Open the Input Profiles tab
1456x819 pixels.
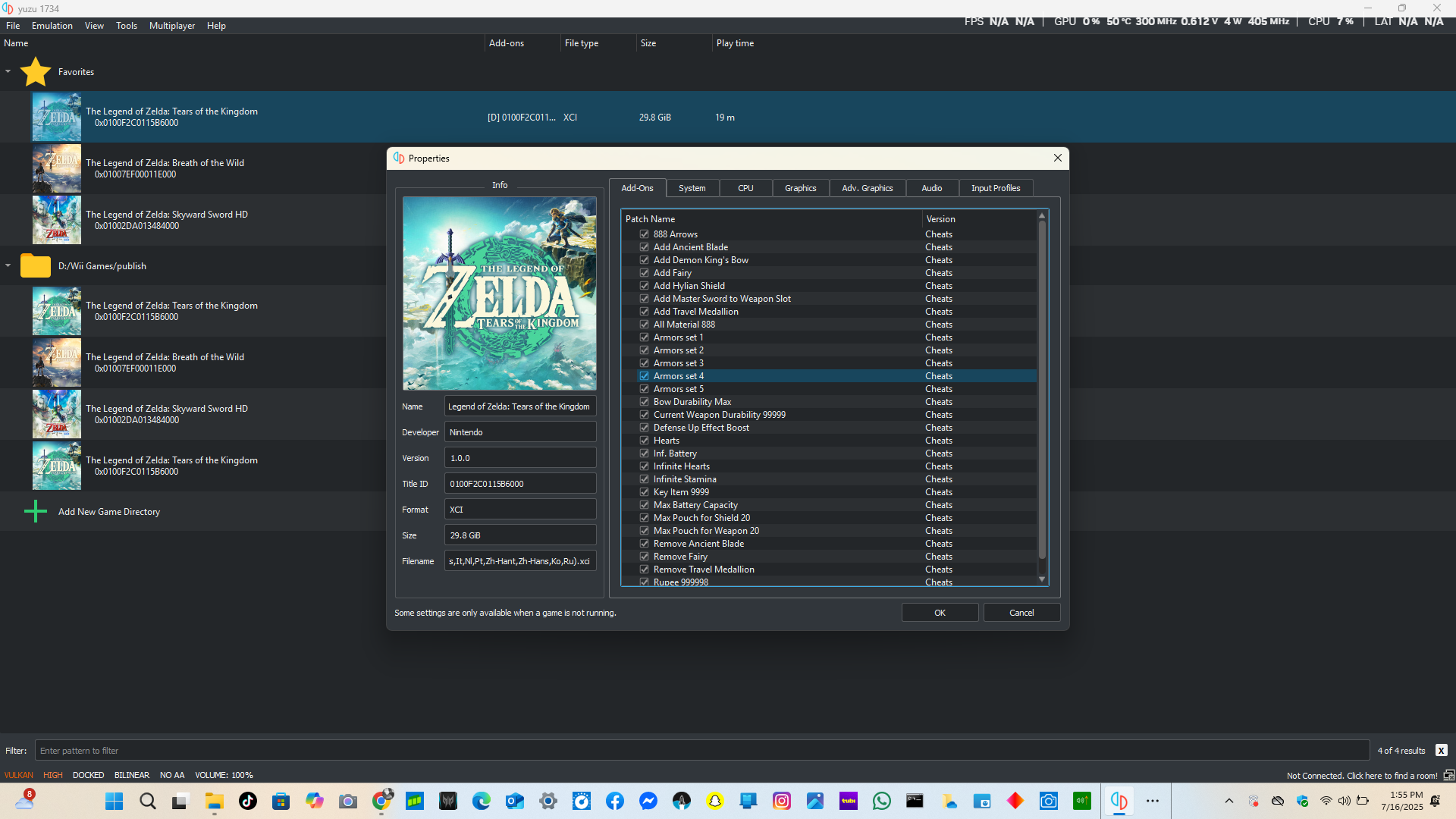coord(996,188)
